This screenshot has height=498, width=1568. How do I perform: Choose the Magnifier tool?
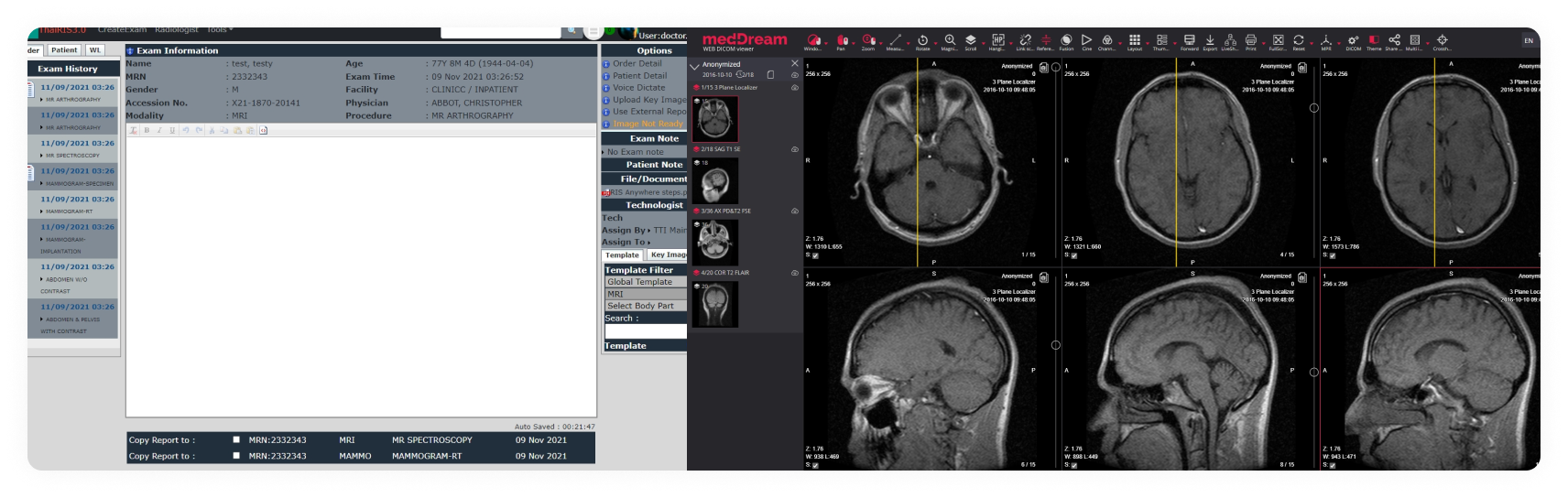950,40
